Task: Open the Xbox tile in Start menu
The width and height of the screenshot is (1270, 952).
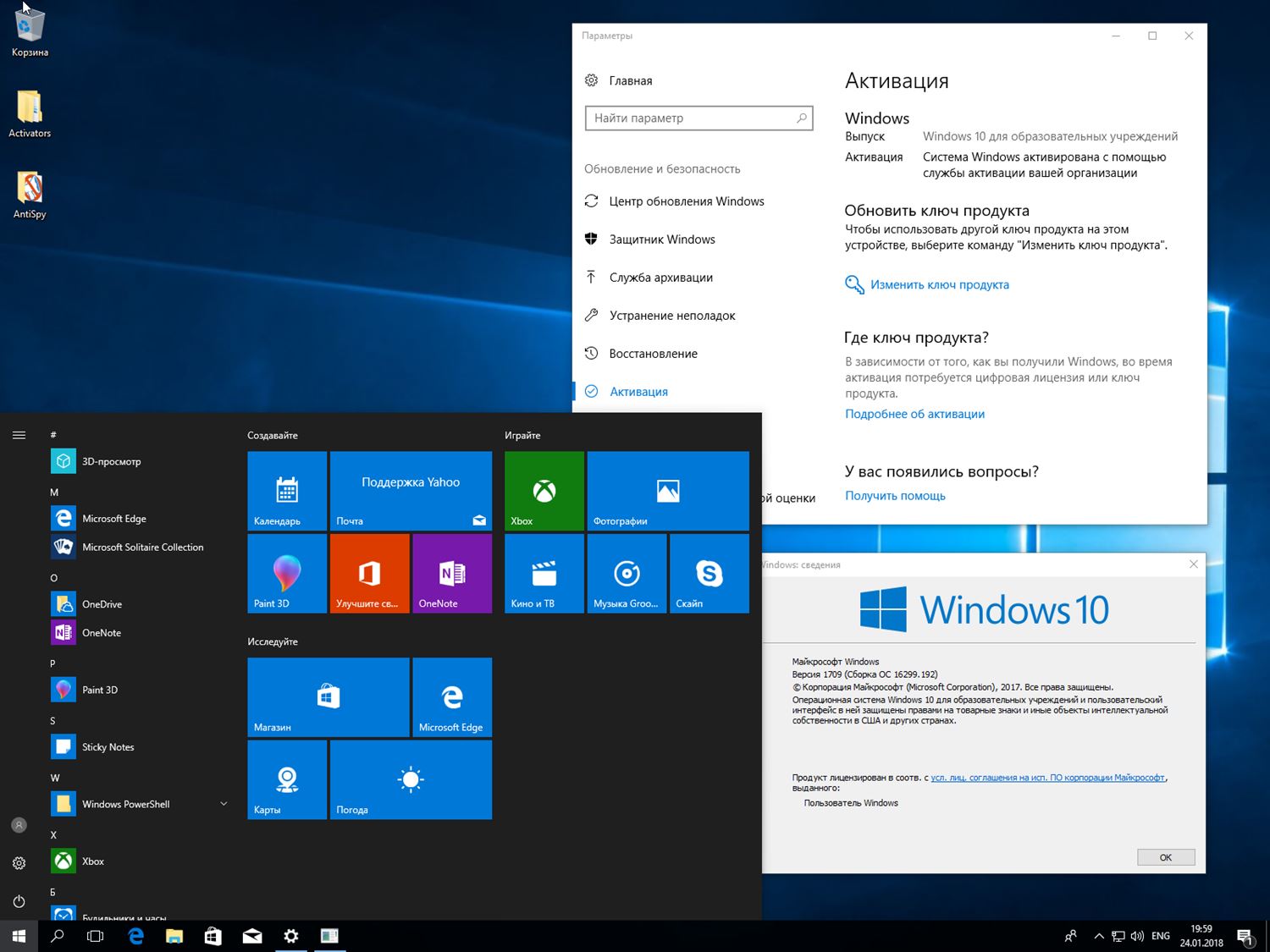Action: pyautogui.click(x=544, y=491)
